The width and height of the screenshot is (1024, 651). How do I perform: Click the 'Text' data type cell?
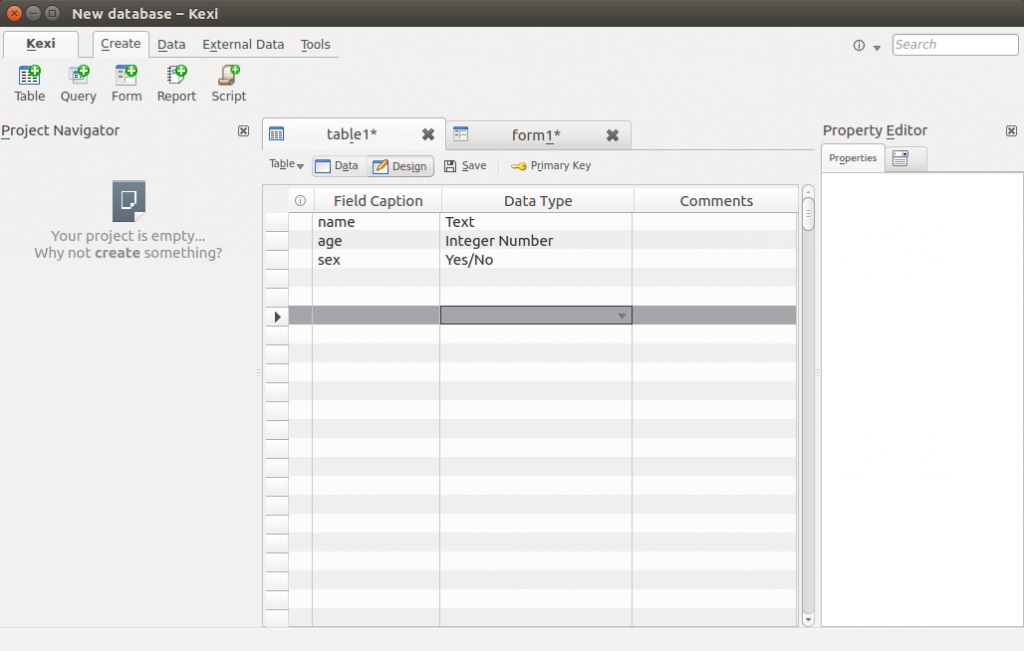coord(536,222)
